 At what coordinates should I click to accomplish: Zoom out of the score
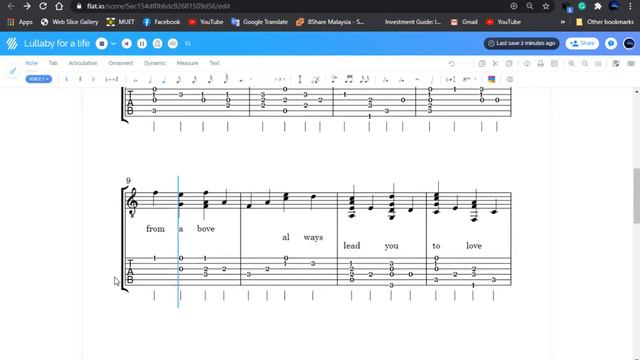(x=585, y=63)
